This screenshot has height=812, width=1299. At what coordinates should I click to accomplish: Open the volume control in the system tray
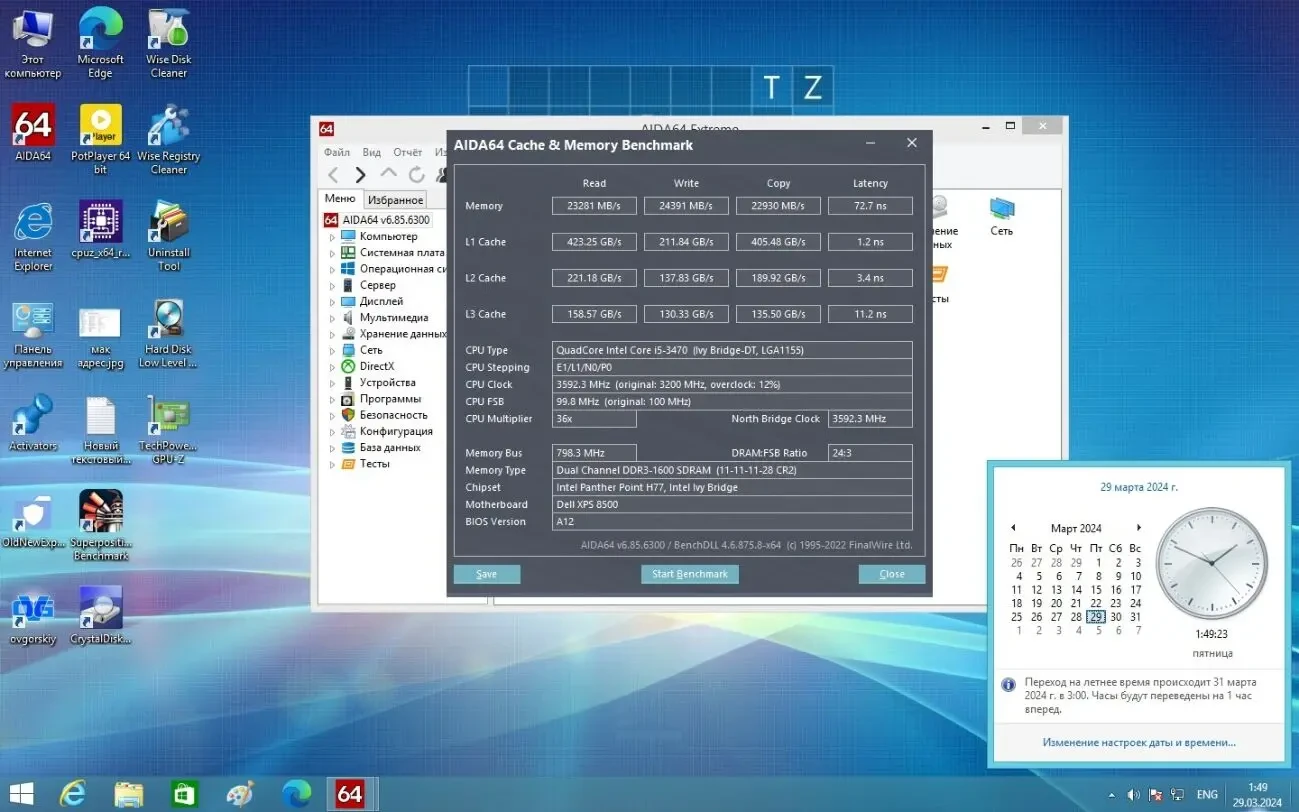coord(1135,794)
